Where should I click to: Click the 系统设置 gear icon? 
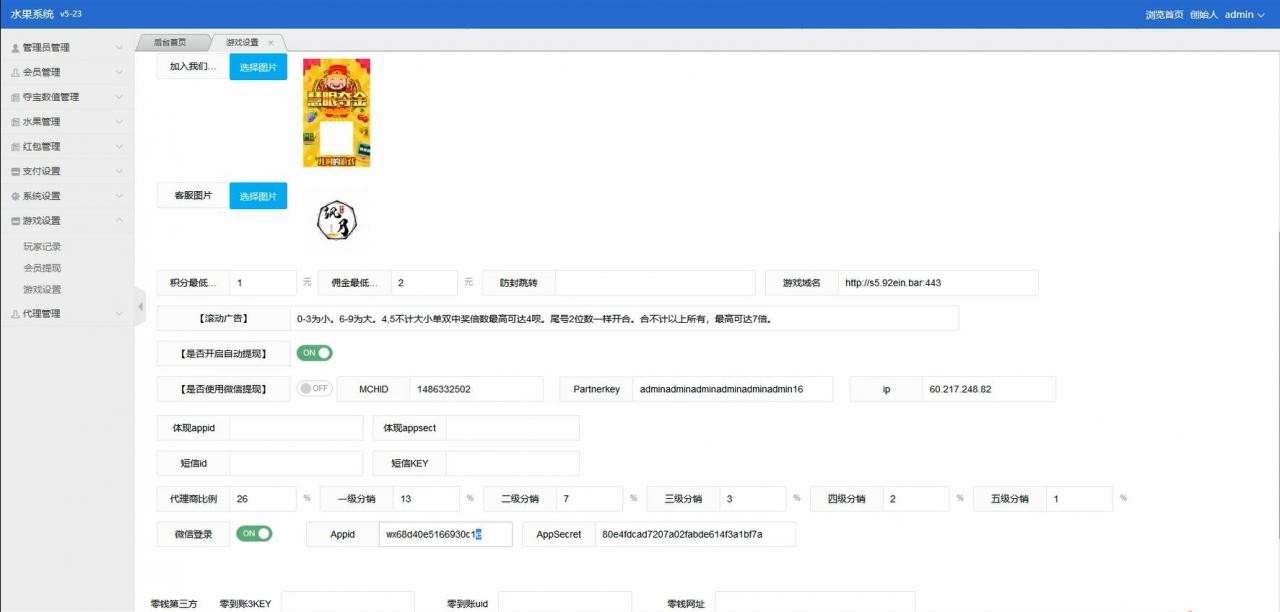tap(15, 197)
